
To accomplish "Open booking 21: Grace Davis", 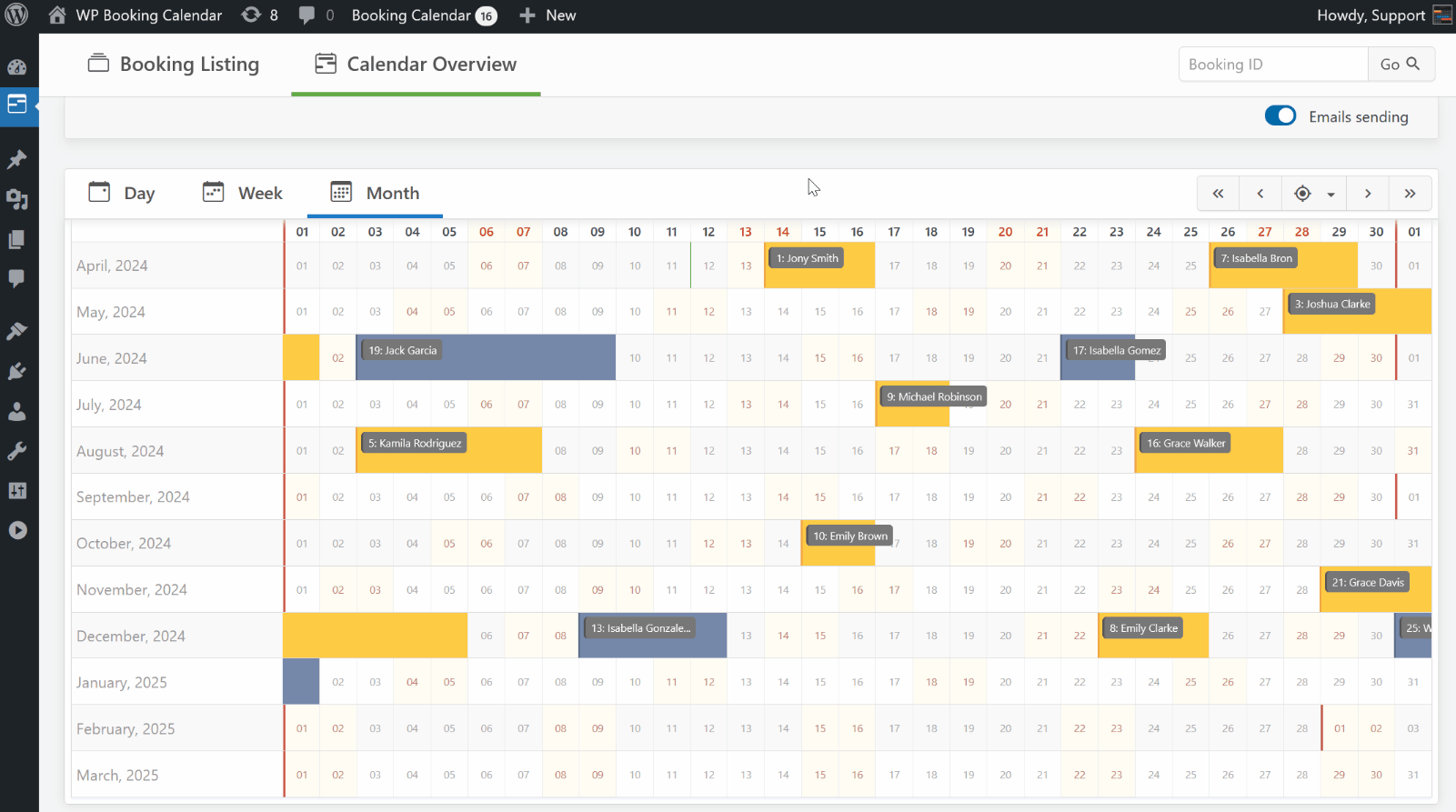I will [1368, 582].
